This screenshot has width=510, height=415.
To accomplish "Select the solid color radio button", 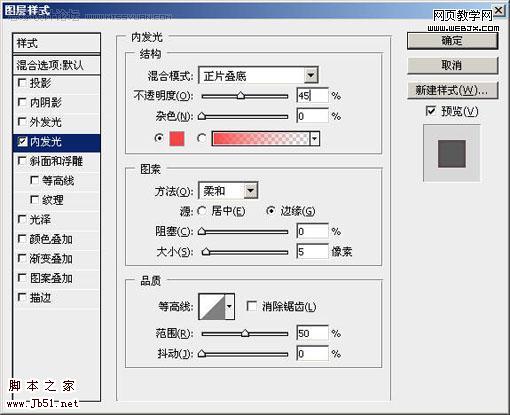I will [159, 138].
